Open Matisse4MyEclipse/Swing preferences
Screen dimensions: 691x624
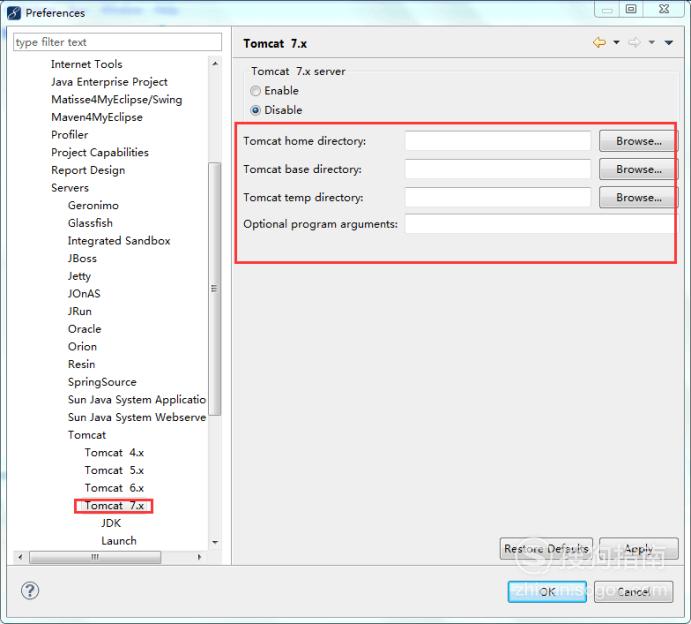click(117, 100)
